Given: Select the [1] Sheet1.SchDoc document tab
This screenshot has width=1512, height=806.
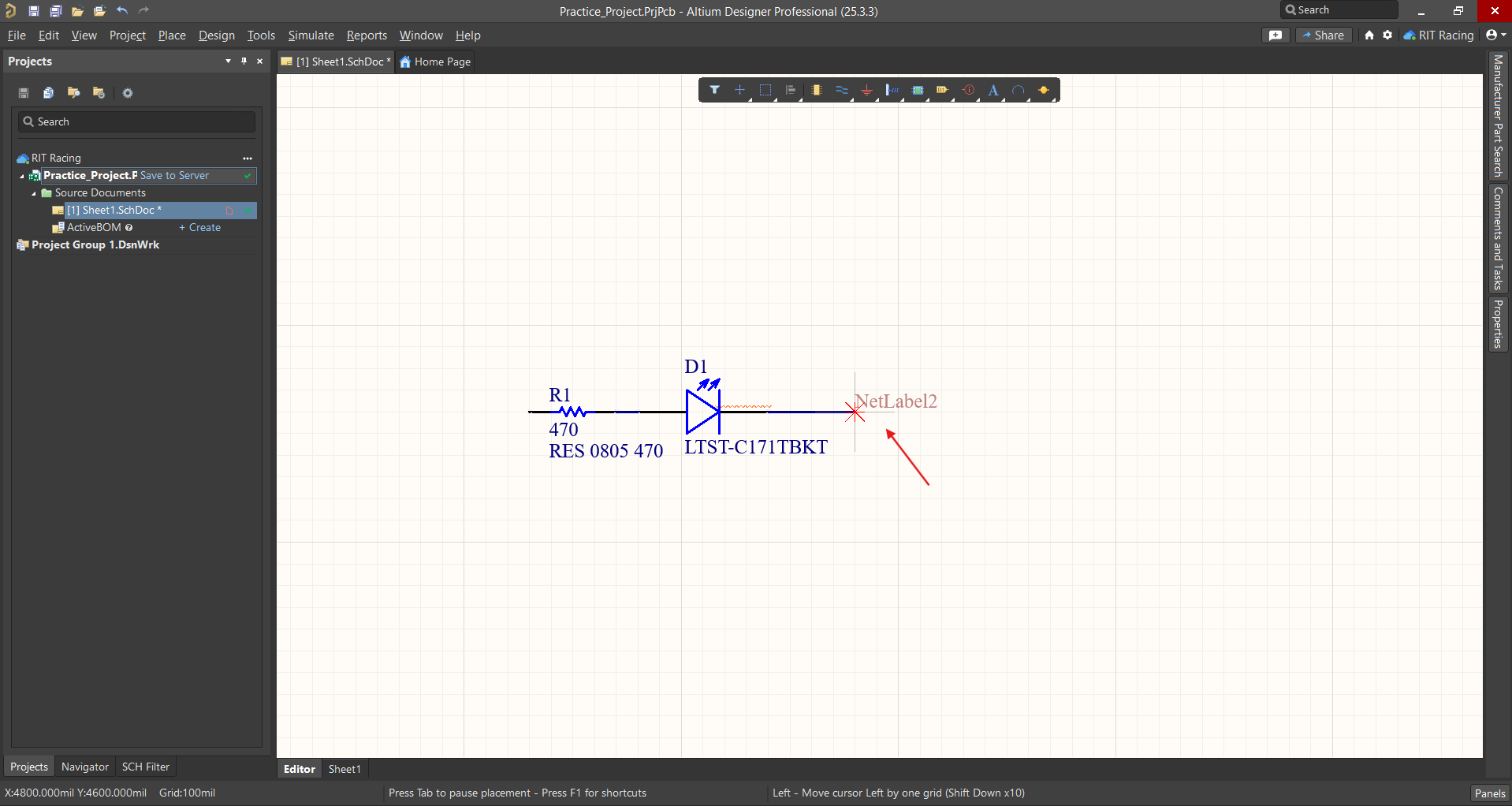Looking at the screenshot, I should [x=336, y=62].
